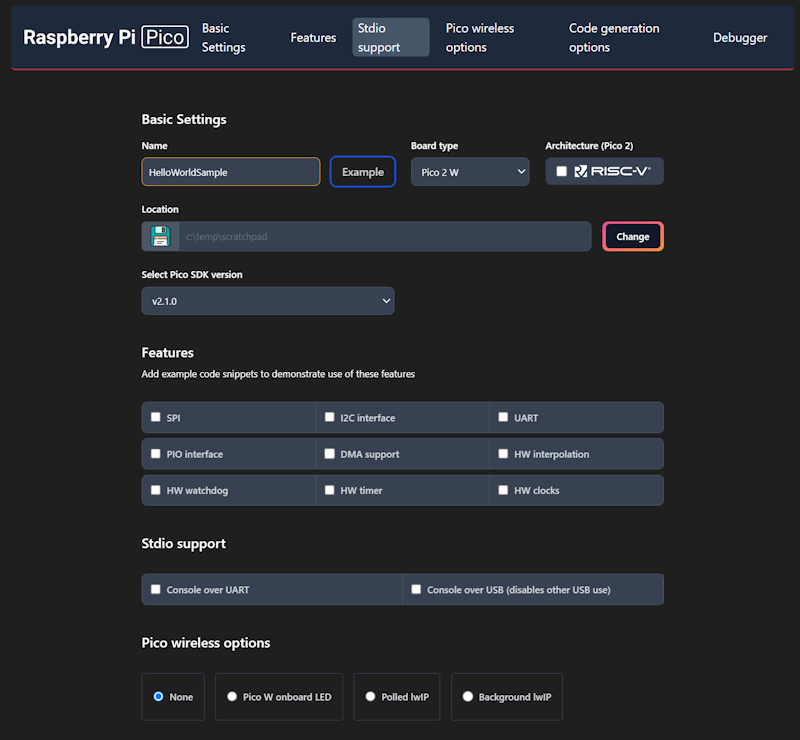
Task: Enable Console over UART
Action: [156, 589]
